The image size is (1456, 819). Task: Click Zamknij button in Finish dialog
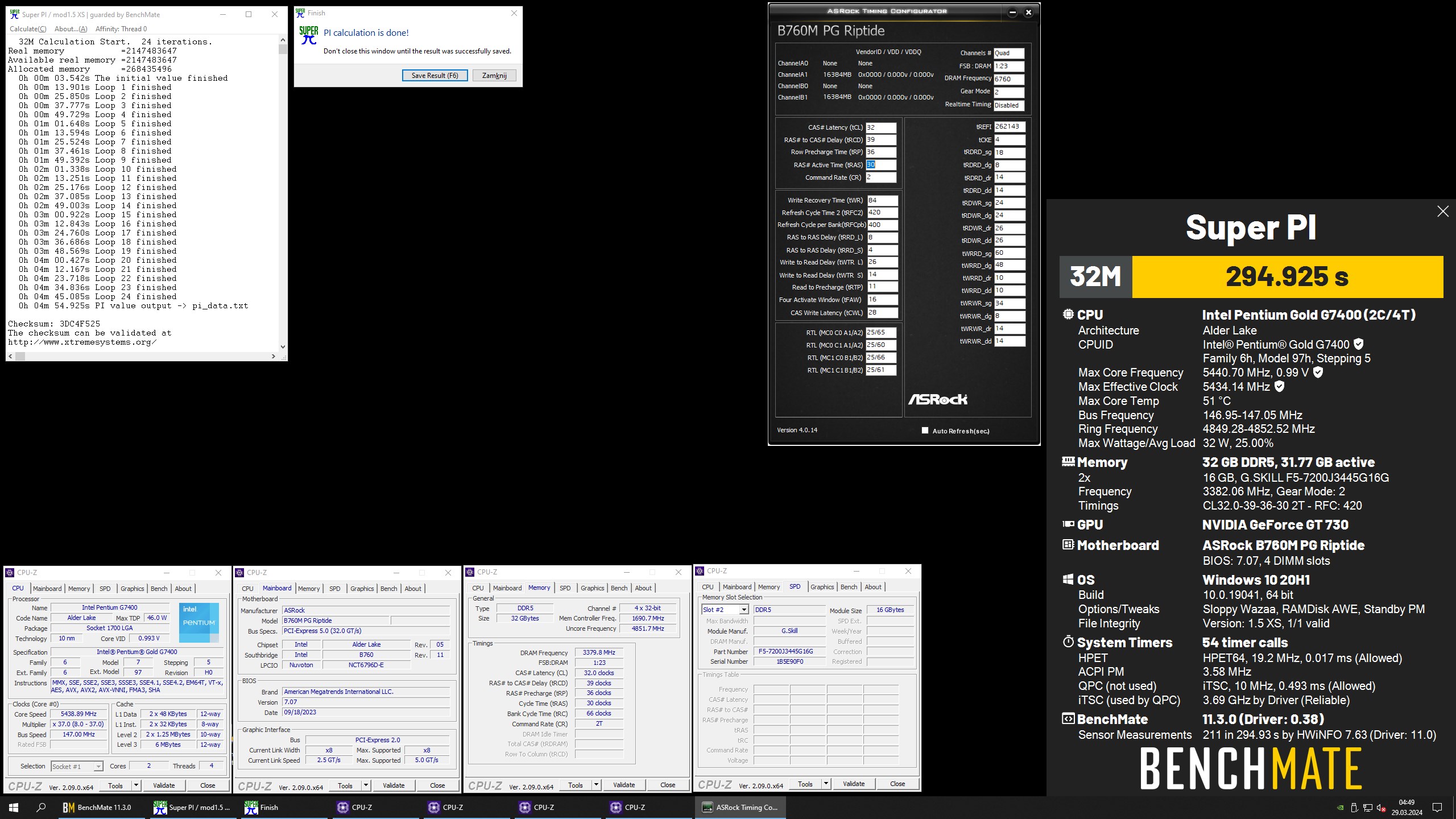pos(494,75)
